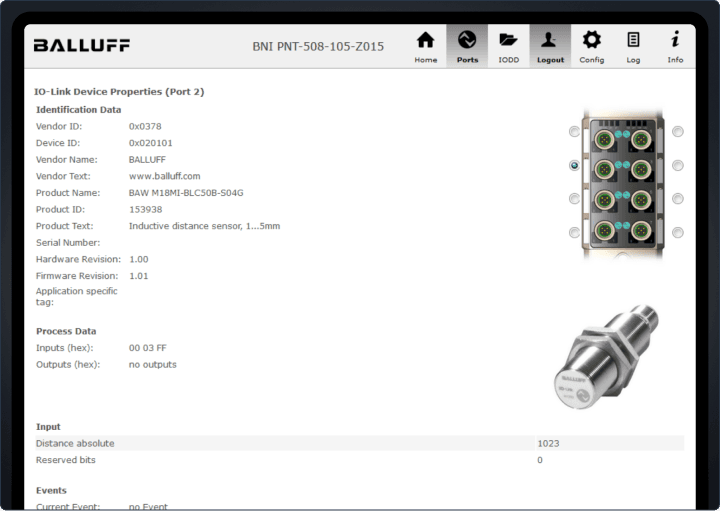
Task: Select the second right port radio button
Action: (678, 165)
